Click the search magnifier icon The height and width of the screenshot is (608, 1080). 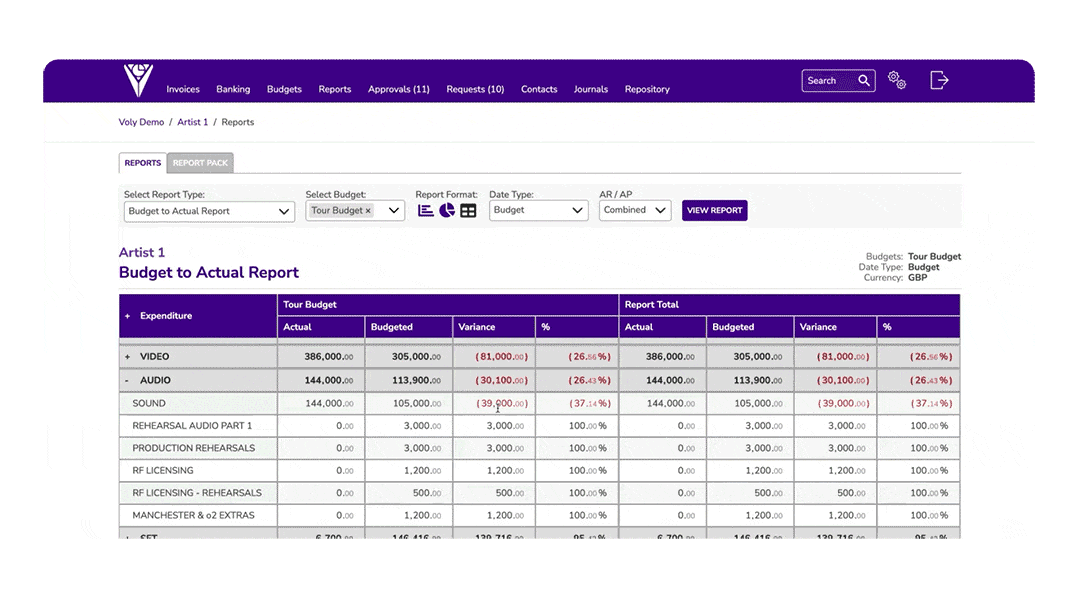864,81
